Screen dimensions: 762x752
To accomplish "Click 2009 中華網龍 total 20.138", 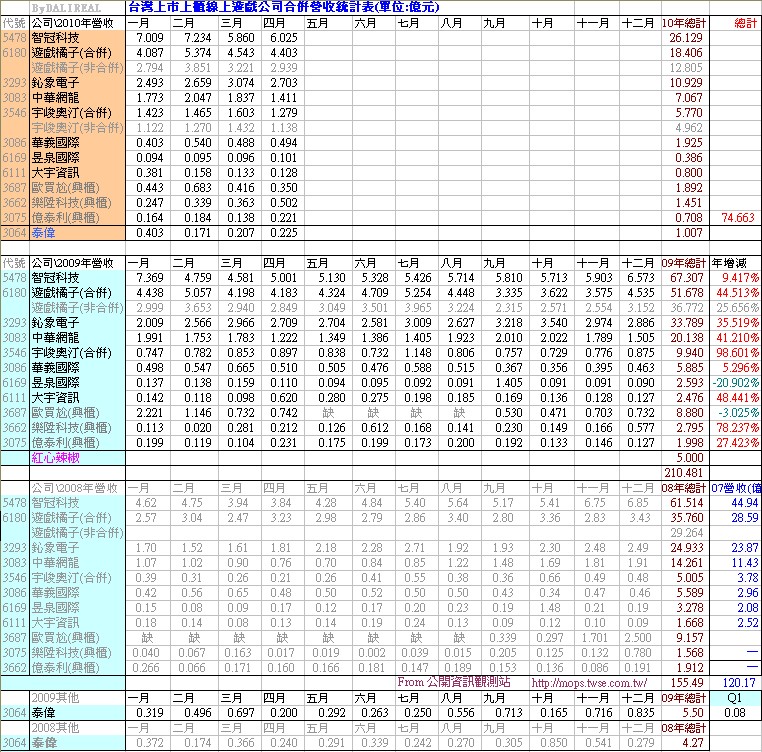I will [x=686, y=338].
